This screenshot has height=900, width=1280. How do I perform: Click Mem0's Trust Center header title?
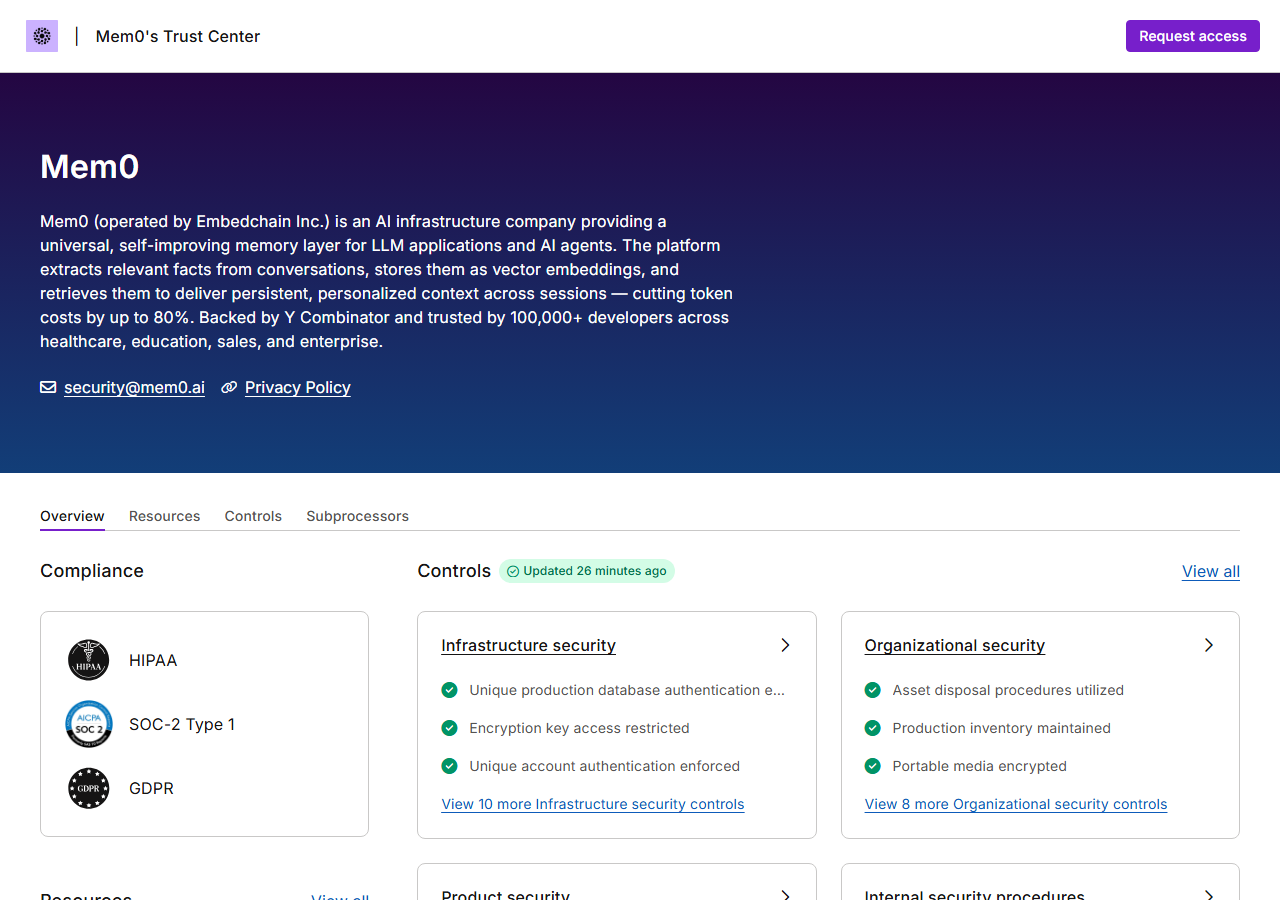[x=178, y=36]
